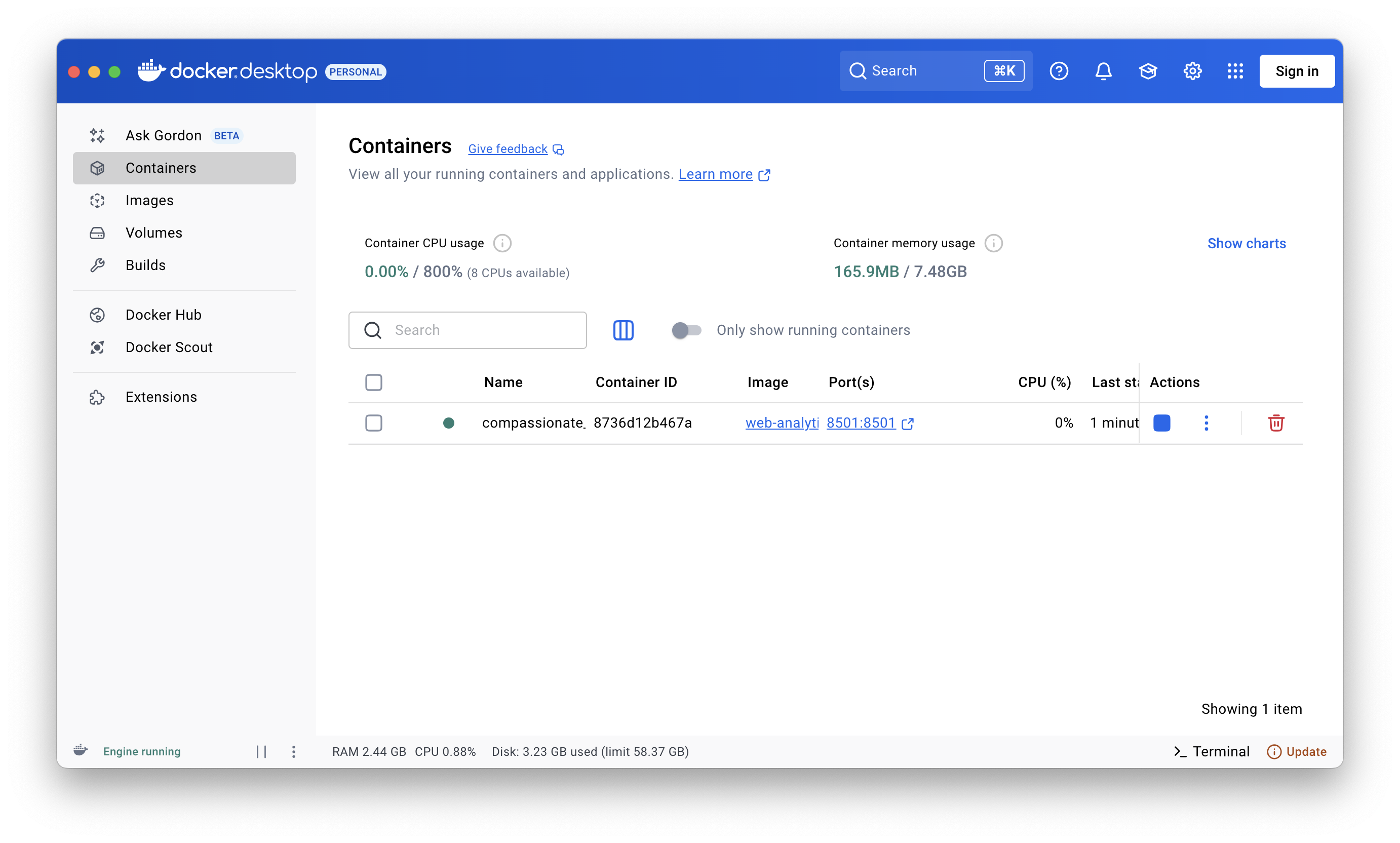Open the container's three-dot actions menu
Viewport: 1400px width, 843px height.
tap(1206, 423)
